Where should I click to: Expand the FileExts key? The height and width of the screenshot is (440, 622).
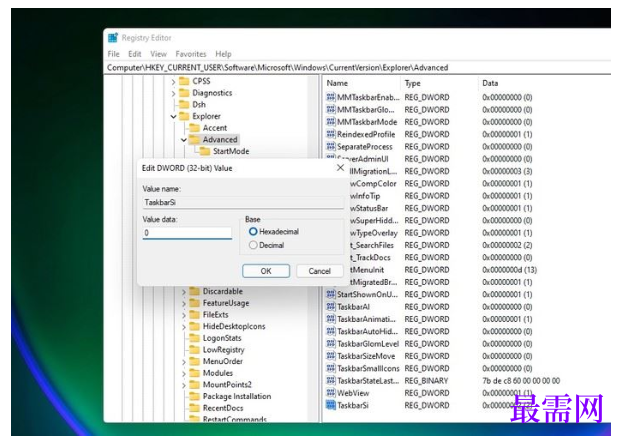pos(183,315)
